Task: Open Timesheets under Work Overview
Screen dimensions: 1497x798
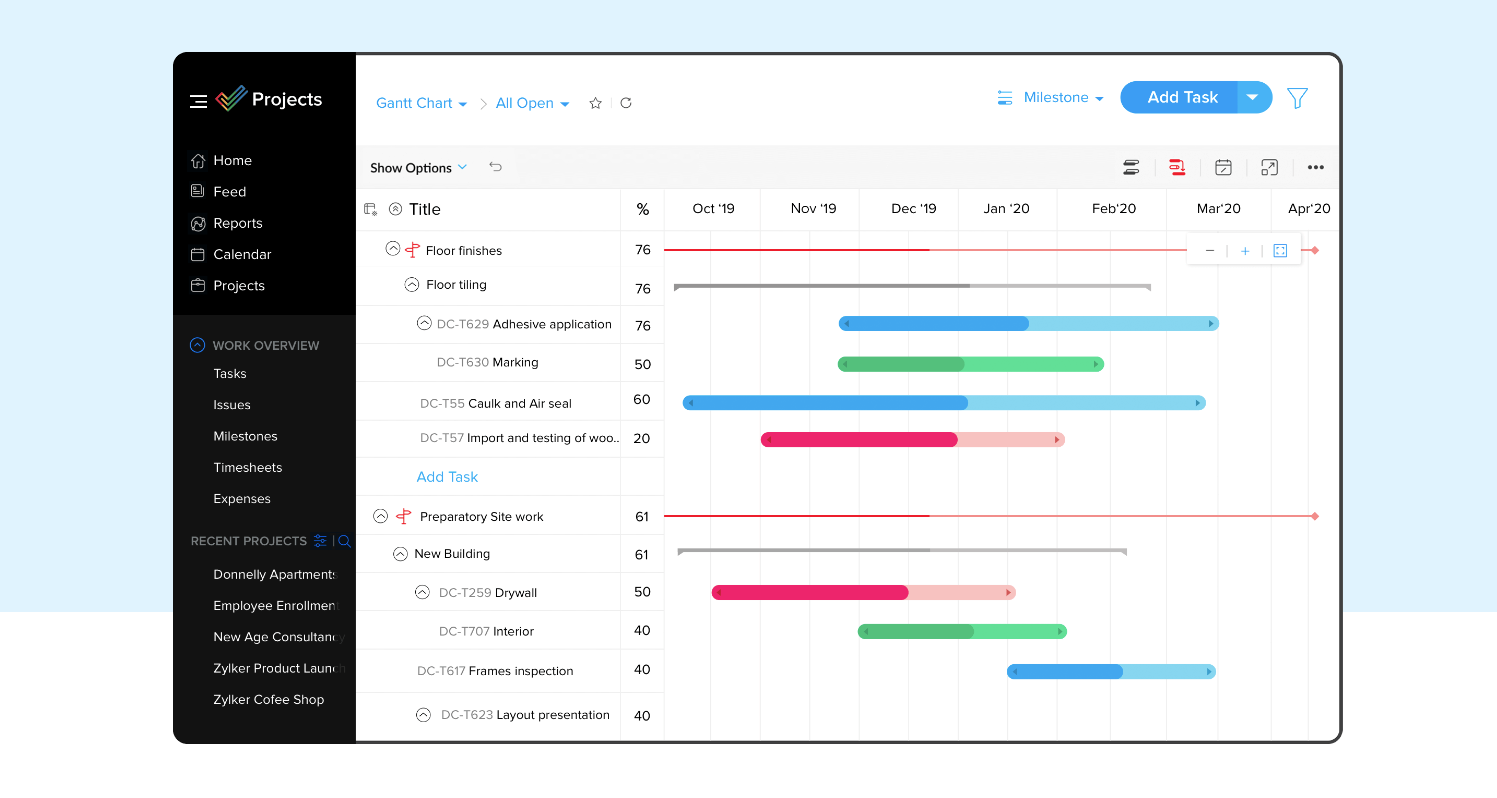Action: tap(248, 467)
